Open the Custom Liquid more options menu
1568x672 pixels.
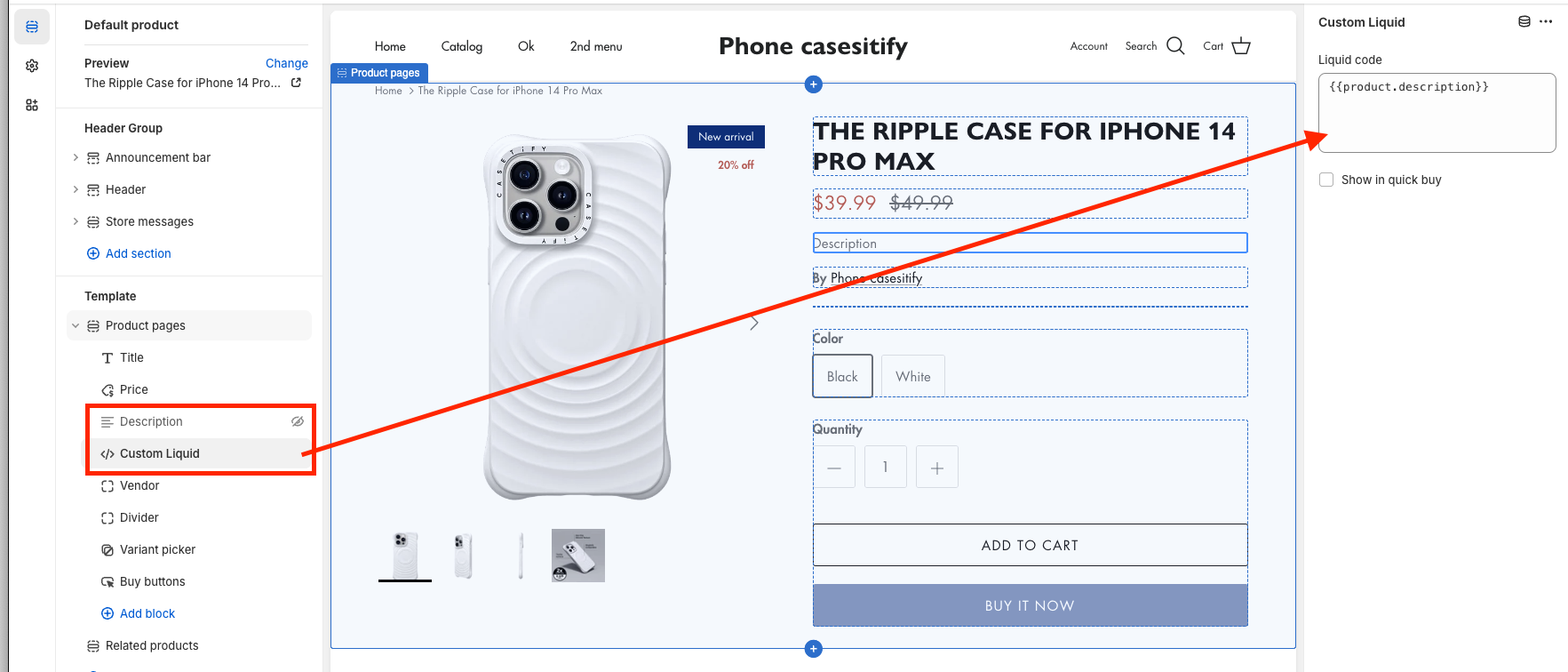(x=1546, y=22)
